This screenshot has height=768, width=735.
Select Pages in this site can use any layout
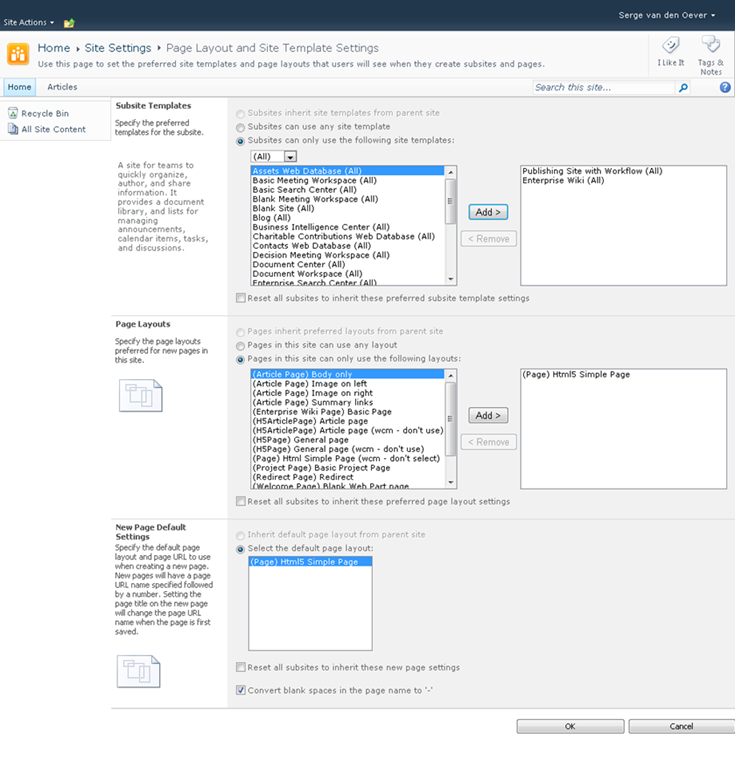click(240, 346)
